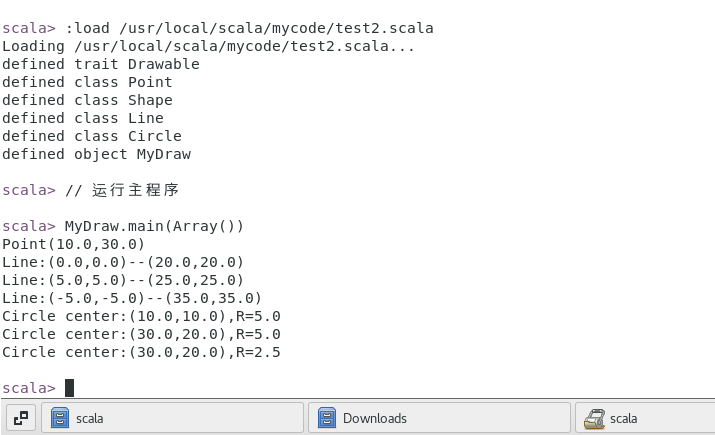Click the 'Loading test2.scala...' output line

tap(208, 46)
